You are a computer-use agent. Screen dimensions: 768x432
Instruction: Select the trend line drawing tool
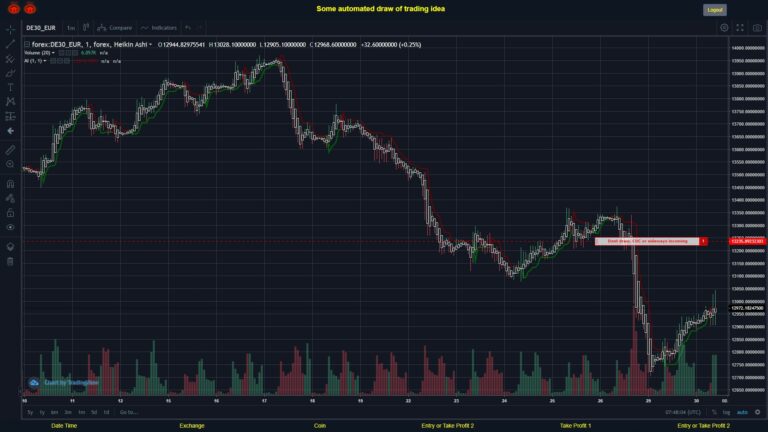(x=10, y=44)
